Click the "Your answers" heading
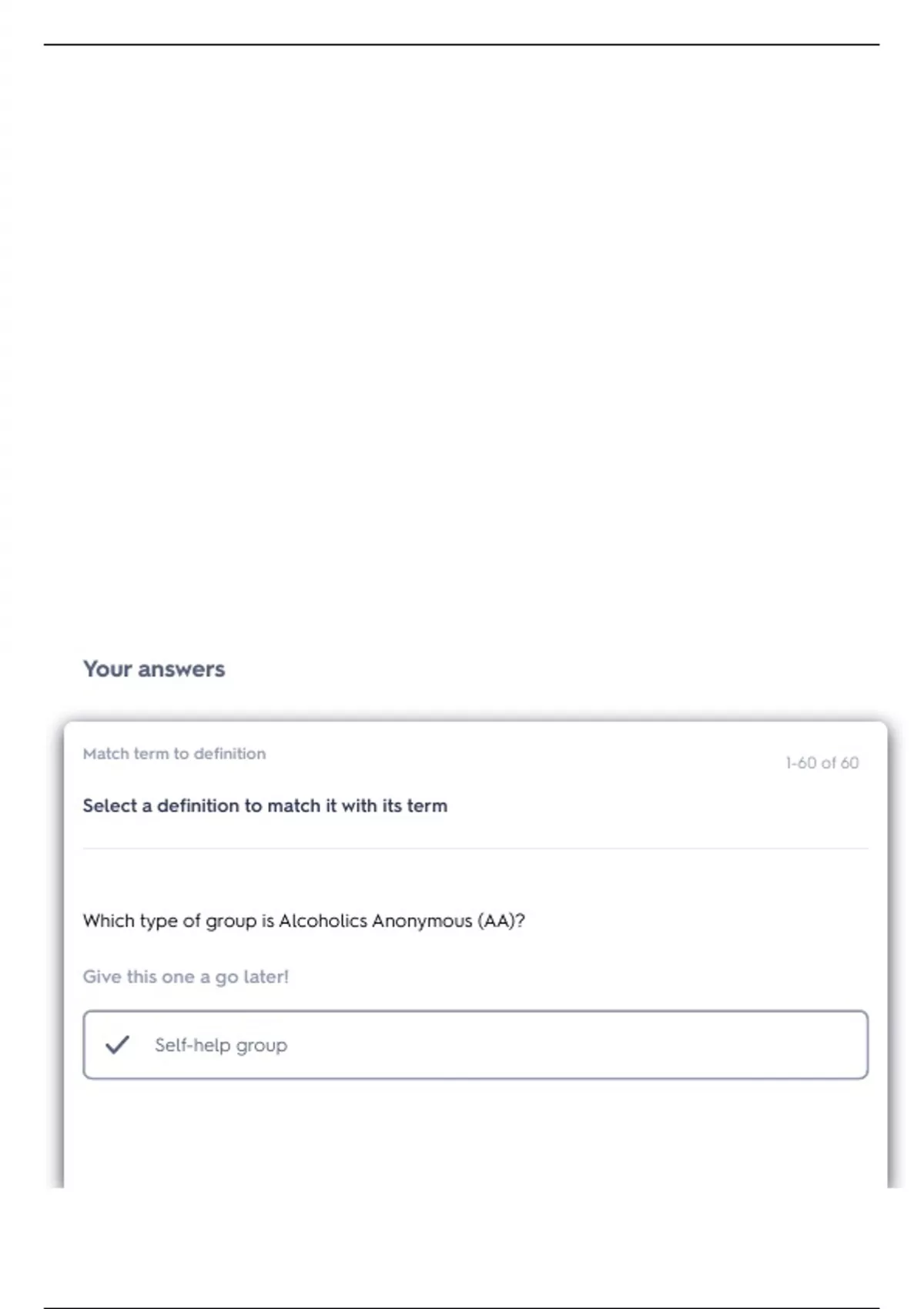924x1309 pixels. (x=154, y=668)
